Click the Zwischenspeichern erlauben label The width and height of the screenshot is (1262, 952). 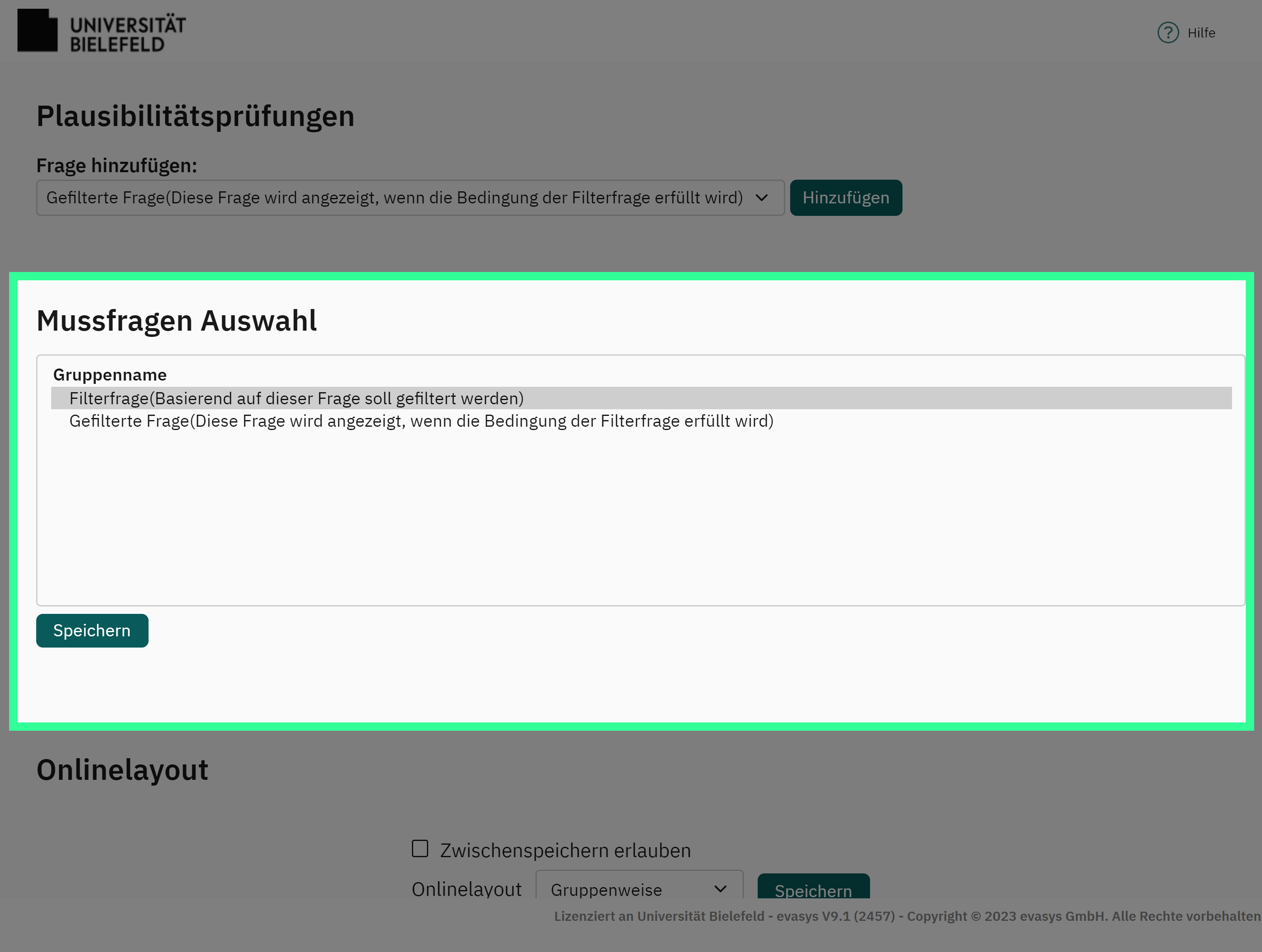click(x=565, y=850)
